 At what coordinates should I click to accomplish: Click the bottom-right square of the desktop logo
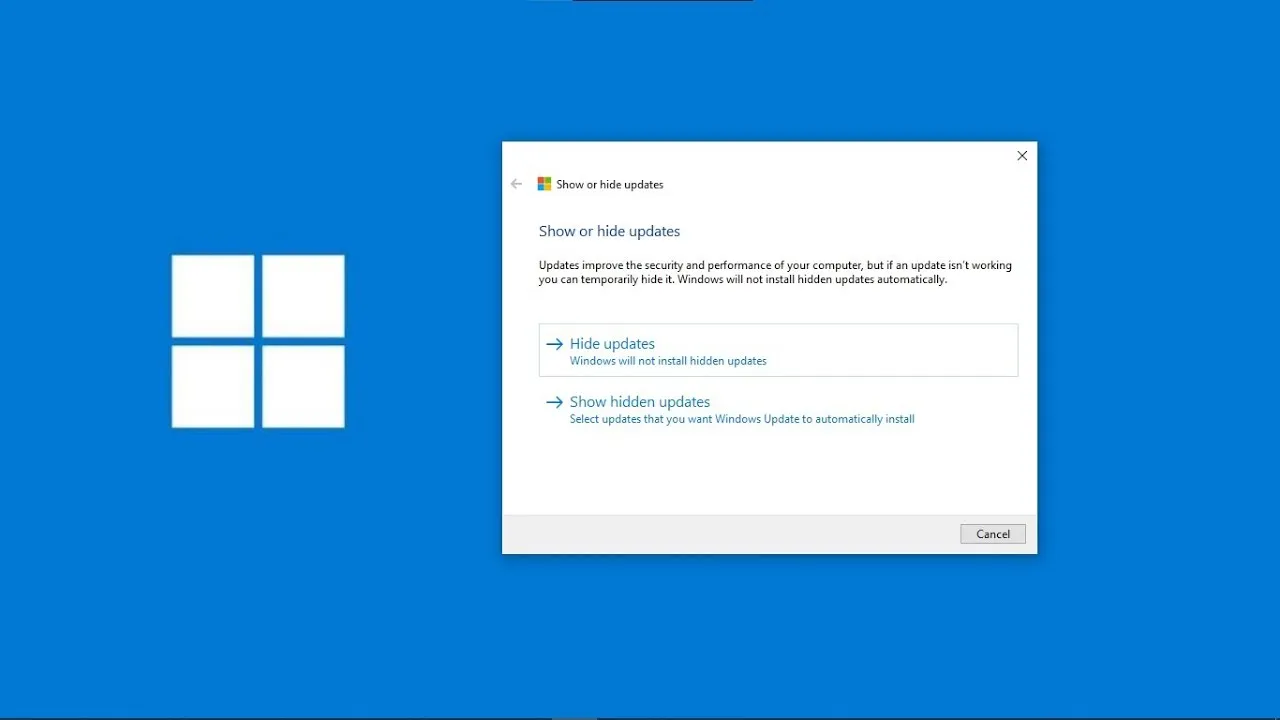click(x=302, y=387)
